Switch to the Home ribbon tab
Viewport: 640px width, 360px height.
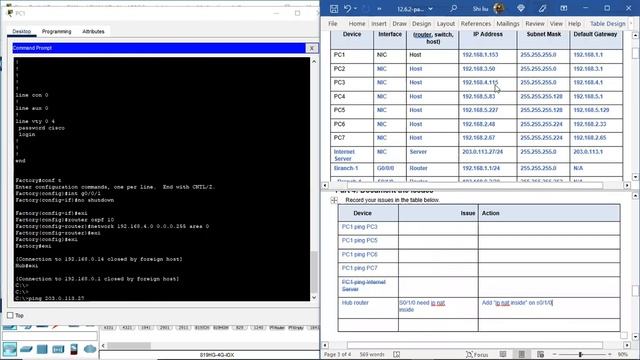point(357,24)
